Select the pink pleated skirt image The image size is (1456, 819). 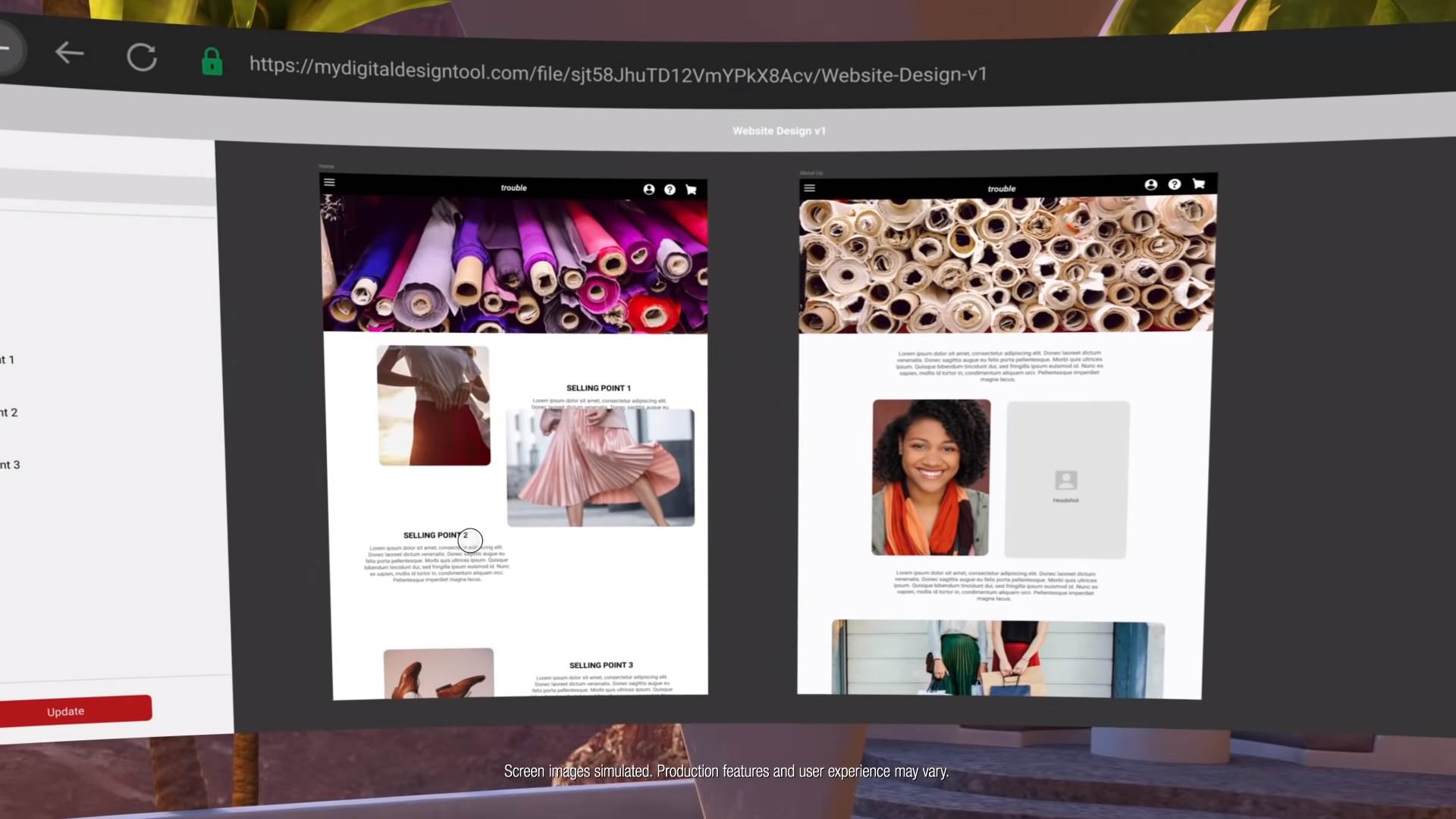point(601,469)
